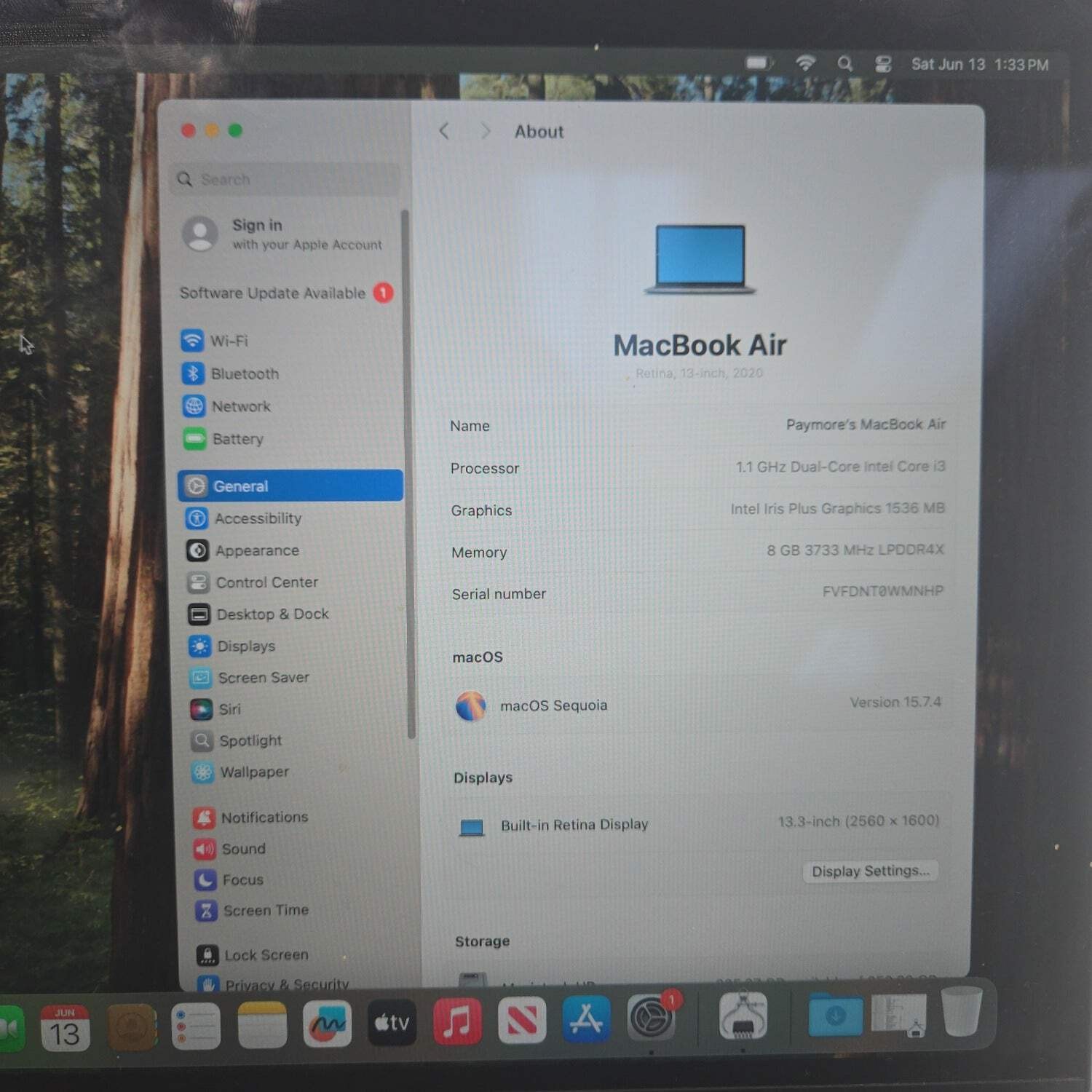Open System Information chip icon in Dock
The image size is (1092, 1092).
[743, 1014]
